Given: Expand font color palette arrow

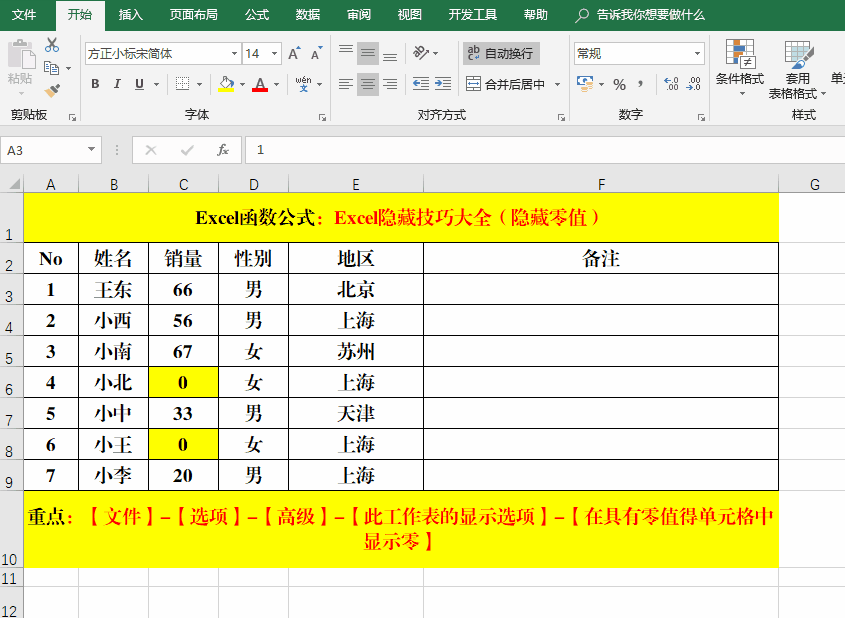Looking at the screenshot, I should point(276,85).
